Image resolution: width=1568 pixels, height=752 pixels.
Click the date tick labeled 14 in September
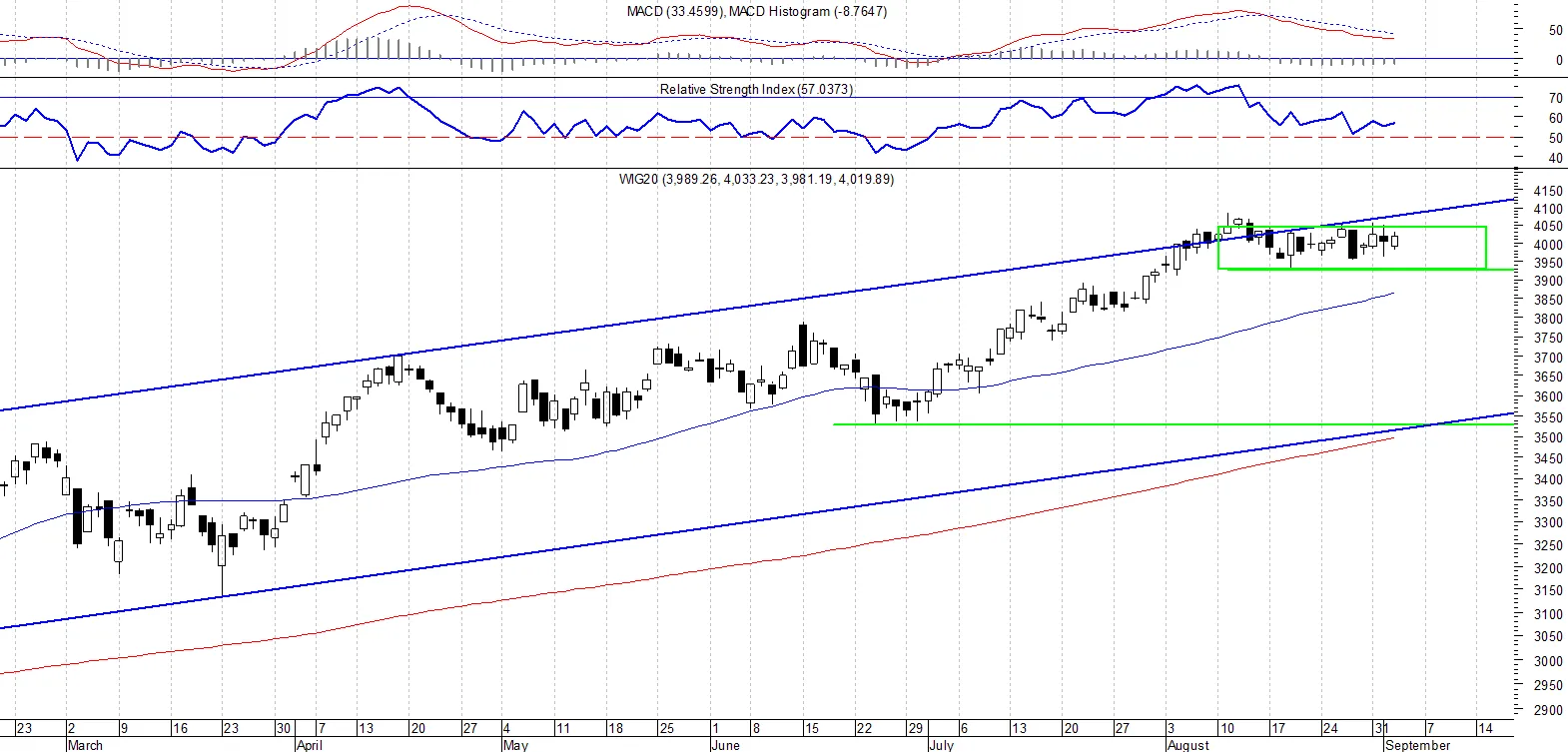point(1485,728)
